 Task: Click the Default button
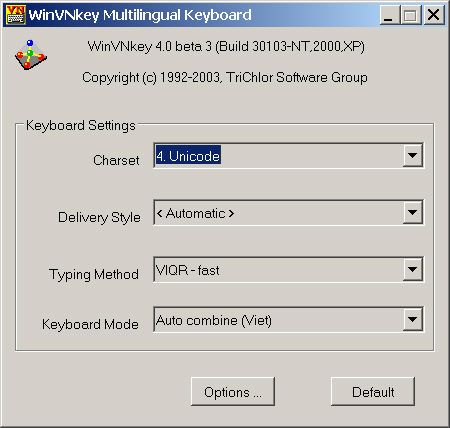(373, 392)
